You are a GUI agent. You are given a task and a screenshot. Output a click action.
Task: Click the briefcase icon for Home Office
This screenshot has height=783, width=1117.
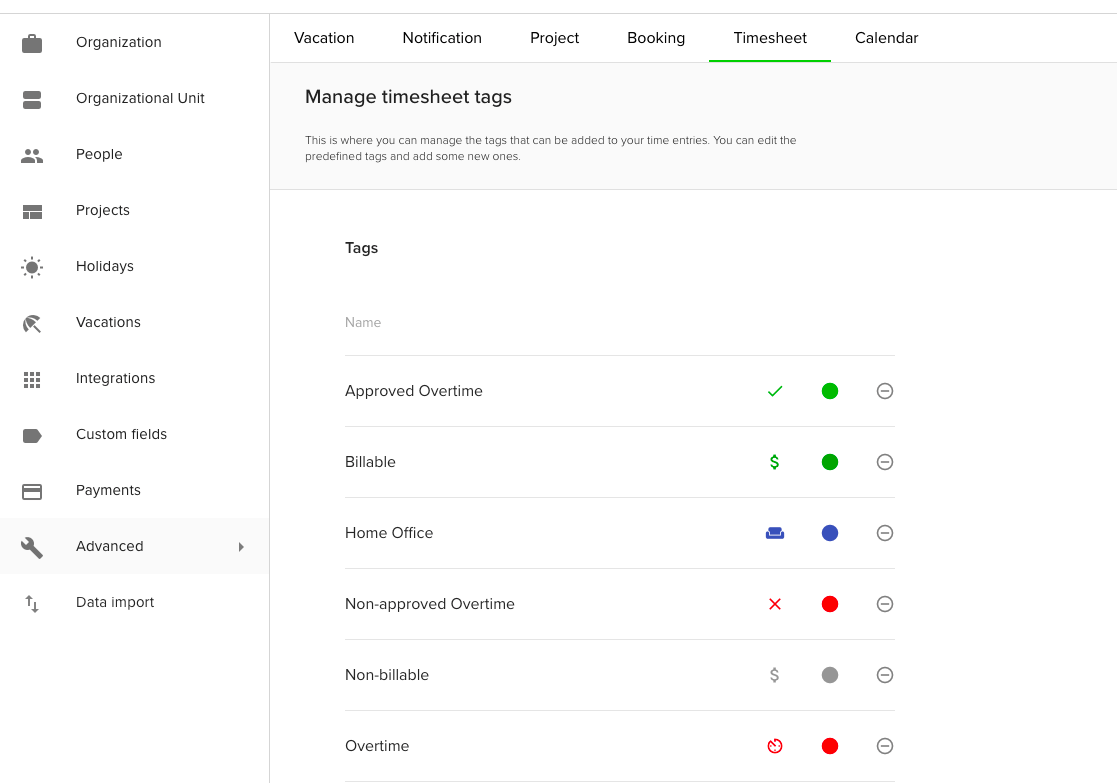[x=775, y=532]
